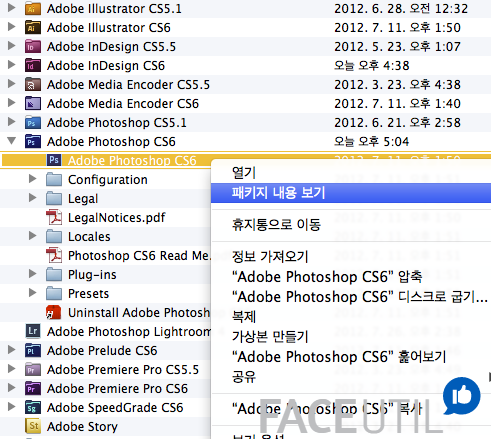This screenshot has width=491, height=439.
Task: Click the Adobe Photoshop Lightroom Lr icon
Action: tap(33, 331)
